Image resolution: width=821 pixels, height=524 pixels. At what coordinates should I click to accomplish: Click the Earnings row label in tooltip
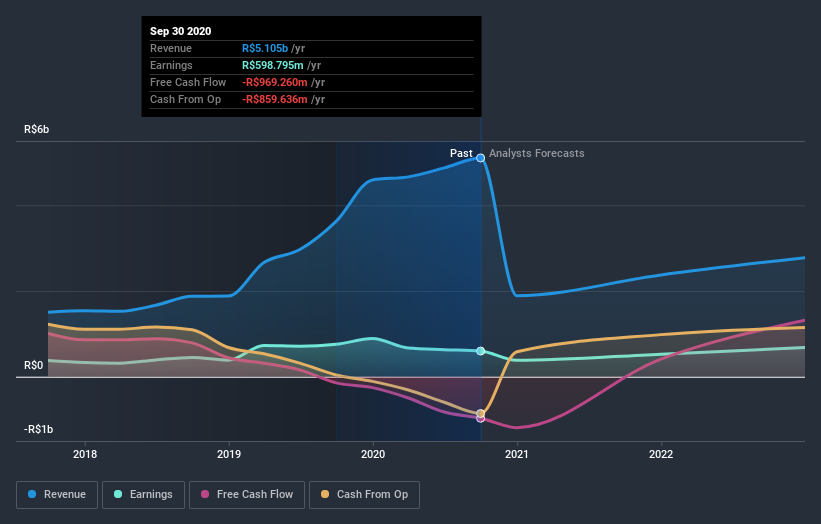(171, 65)
